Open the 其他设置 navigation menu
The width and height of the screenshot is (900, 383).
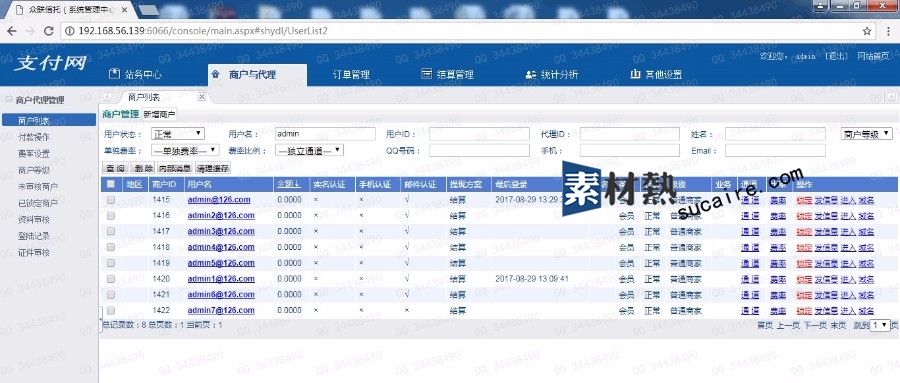(x=657, y=74)
